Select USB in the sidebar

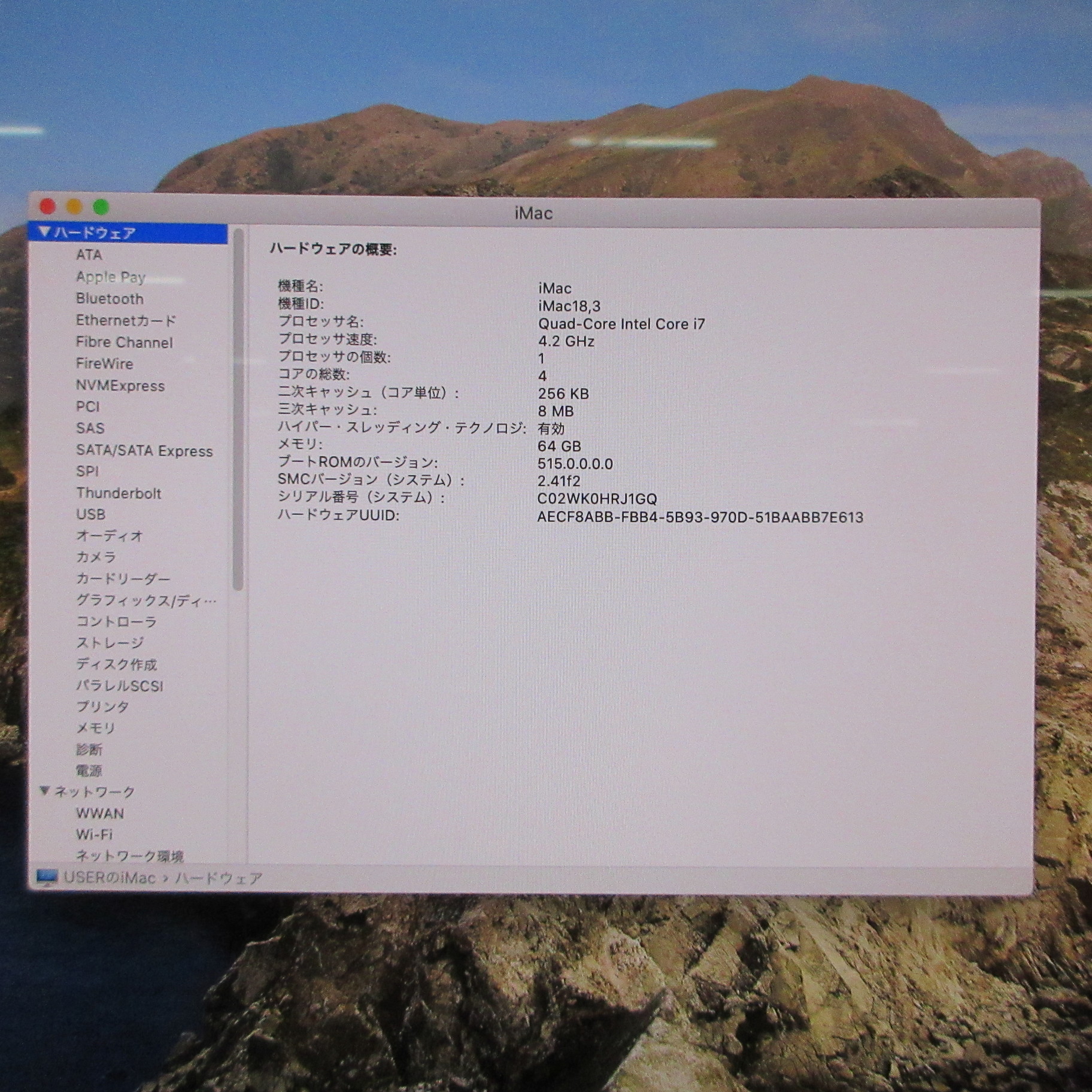click(90, 514)
